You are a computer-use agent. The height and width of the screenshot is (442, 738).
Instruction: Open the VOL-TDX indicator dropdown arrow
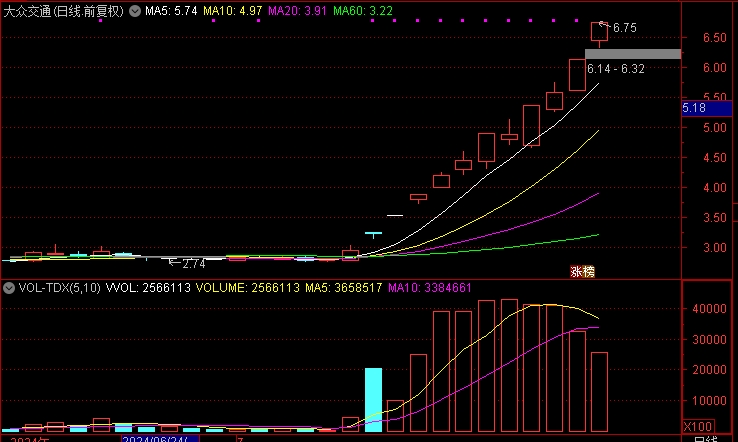click(8, 288)
